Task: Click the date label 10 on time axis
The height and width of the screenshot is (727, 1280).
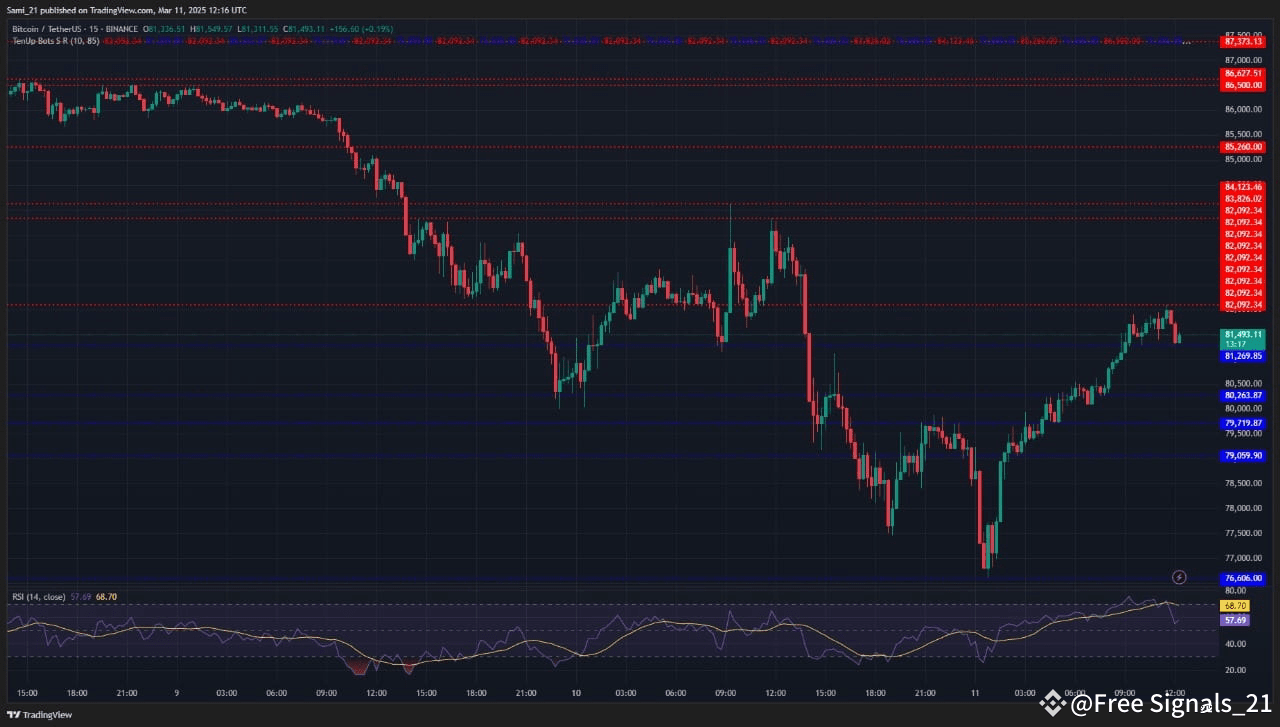Action: coord(576,693)
